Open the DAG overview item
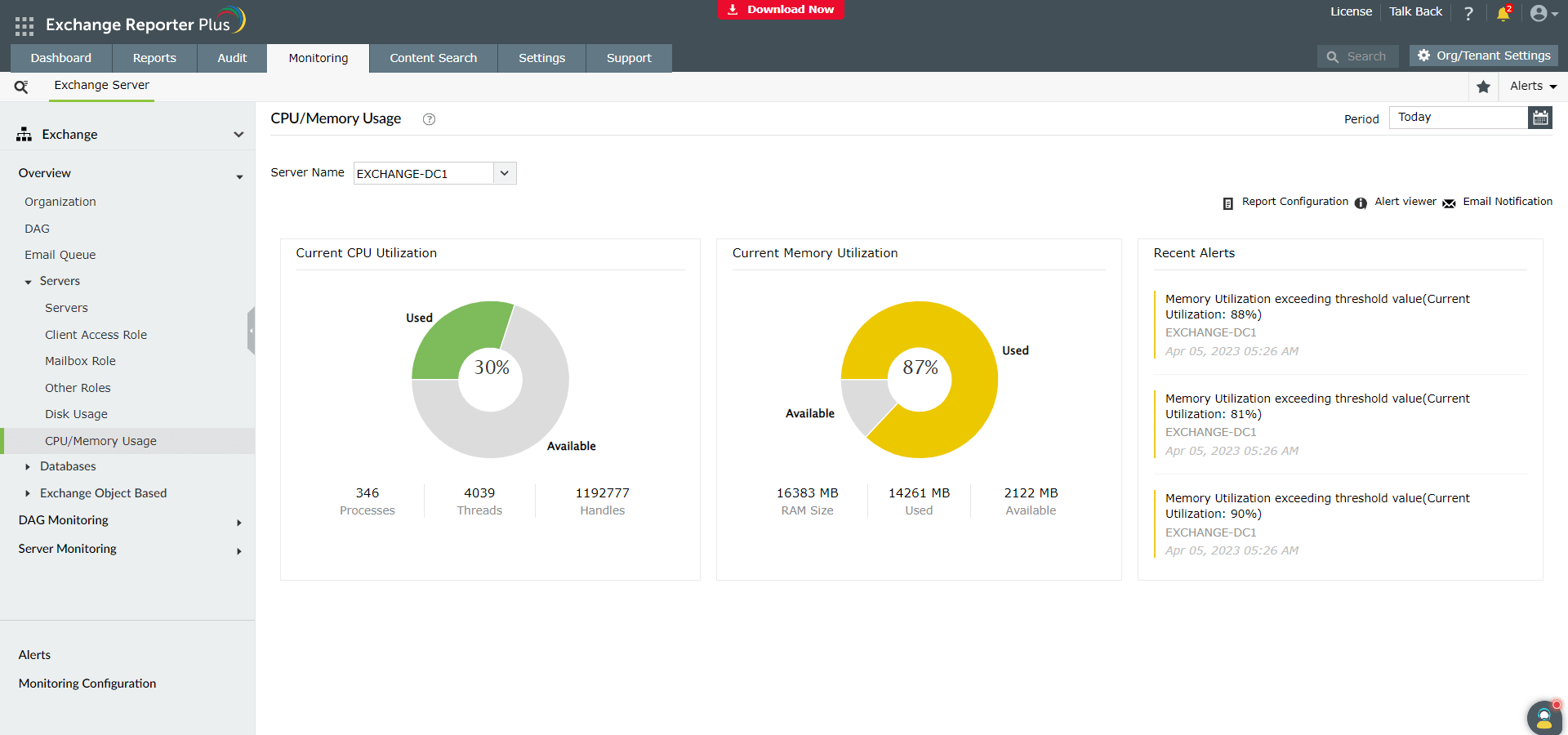Viewport: 1568px width, 735px height. point(37,229)
